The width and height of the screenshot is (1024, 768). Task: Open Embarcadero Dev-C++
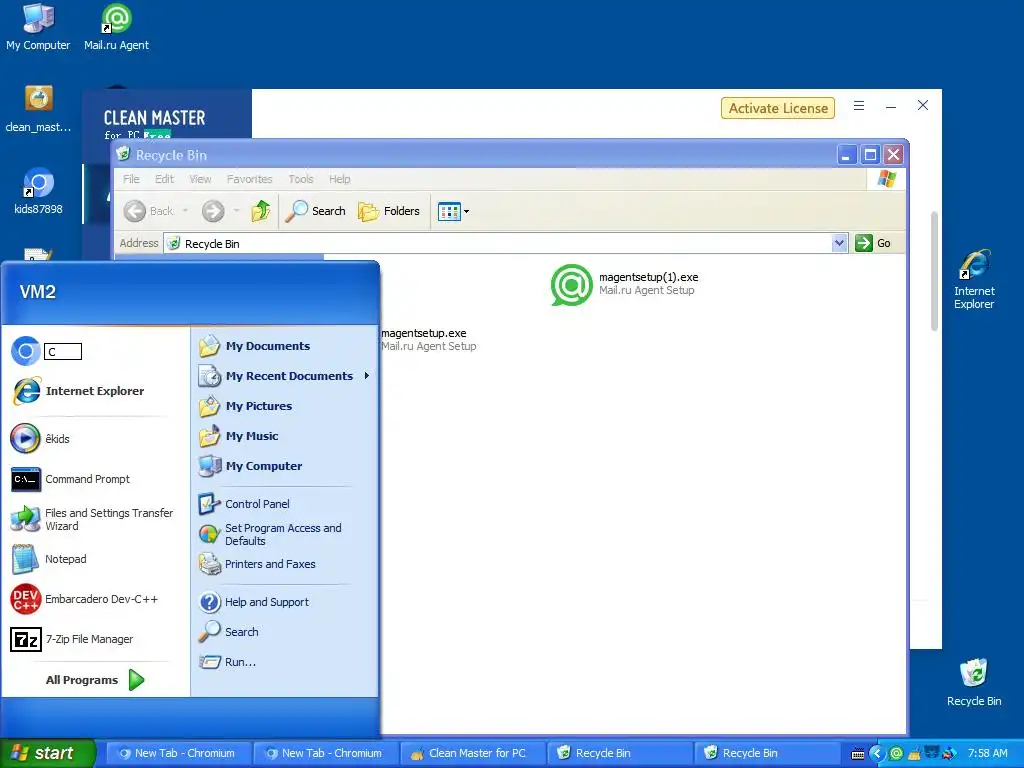(x=84, y=599)
